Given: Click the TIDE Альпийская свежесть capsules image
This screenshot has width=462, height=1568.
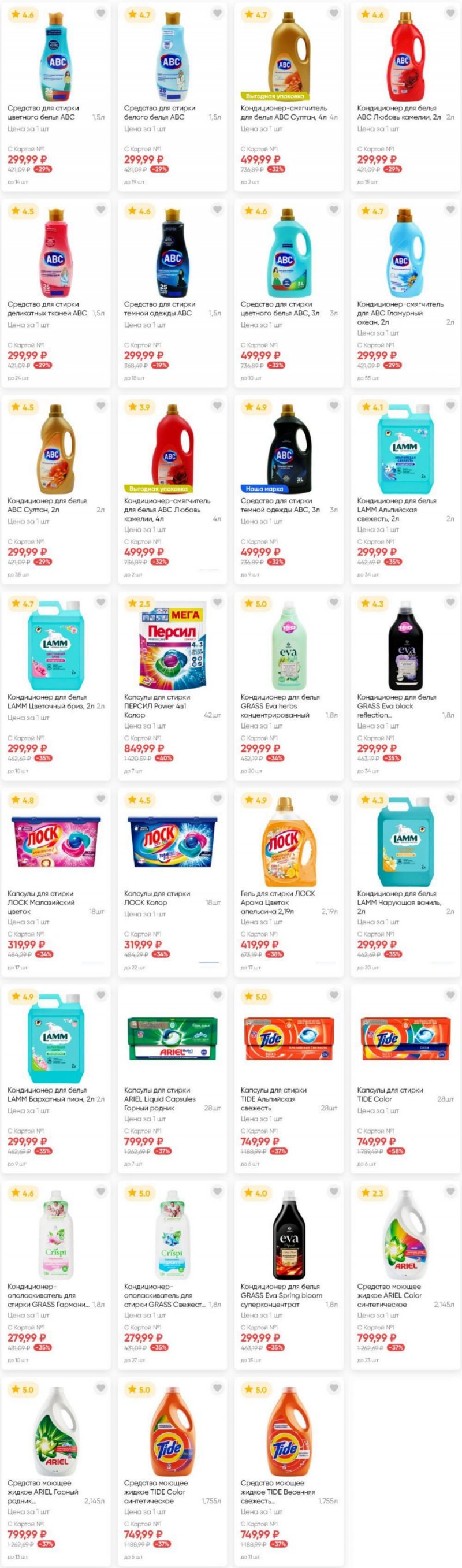Looking at the screenshot, I should point(289,1039).
